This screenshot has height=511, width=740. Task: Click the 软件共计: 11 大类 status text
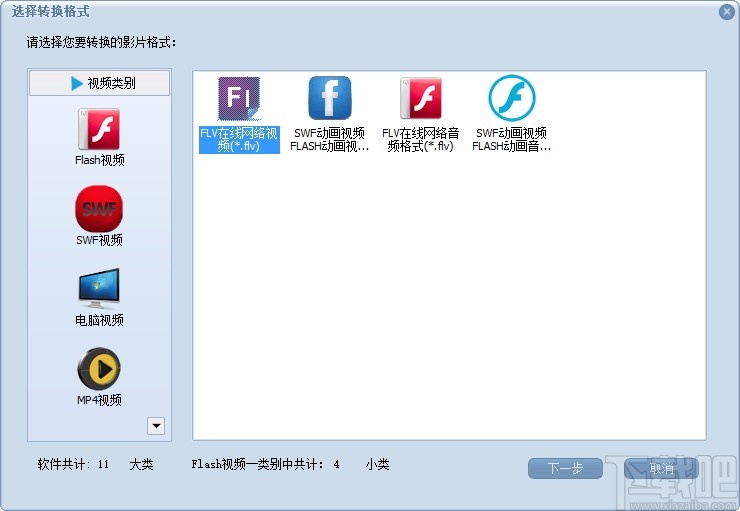[95, 464]
